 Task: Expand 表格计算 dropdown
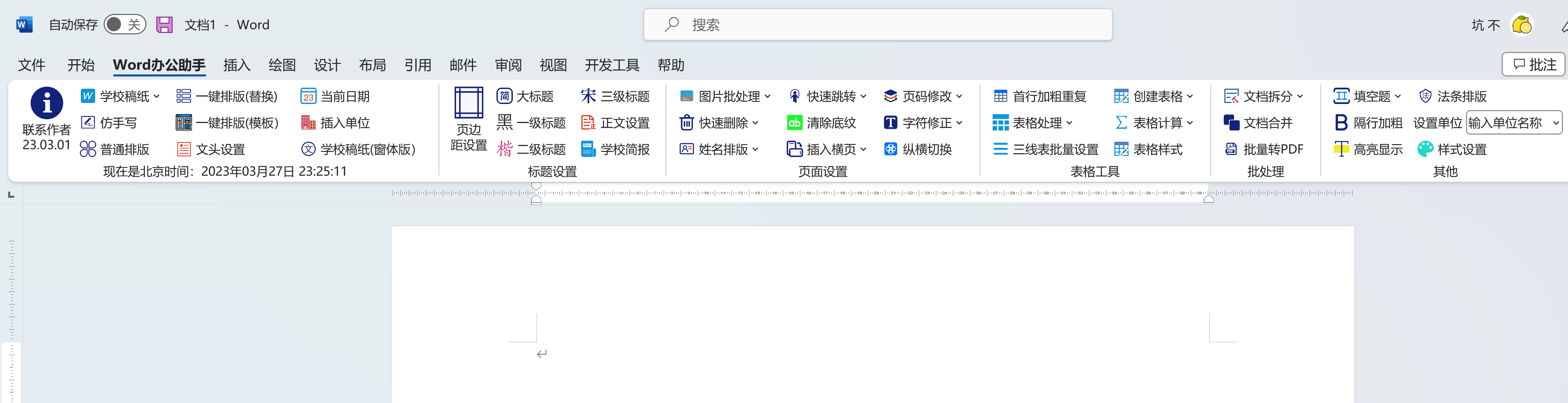tap(1190, 123)
